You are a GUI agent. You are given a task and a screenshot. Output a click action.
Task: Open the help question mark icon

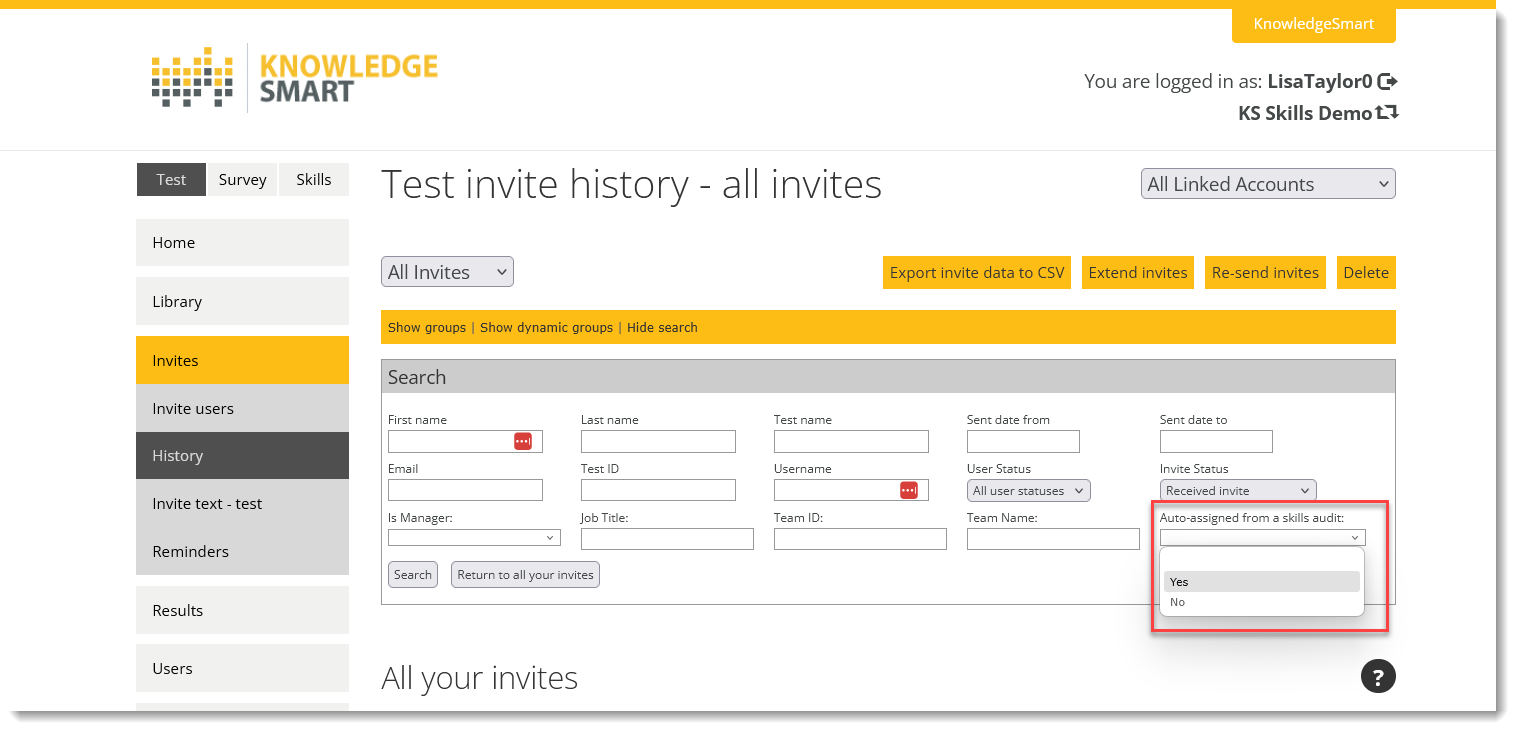(1378, 677)
